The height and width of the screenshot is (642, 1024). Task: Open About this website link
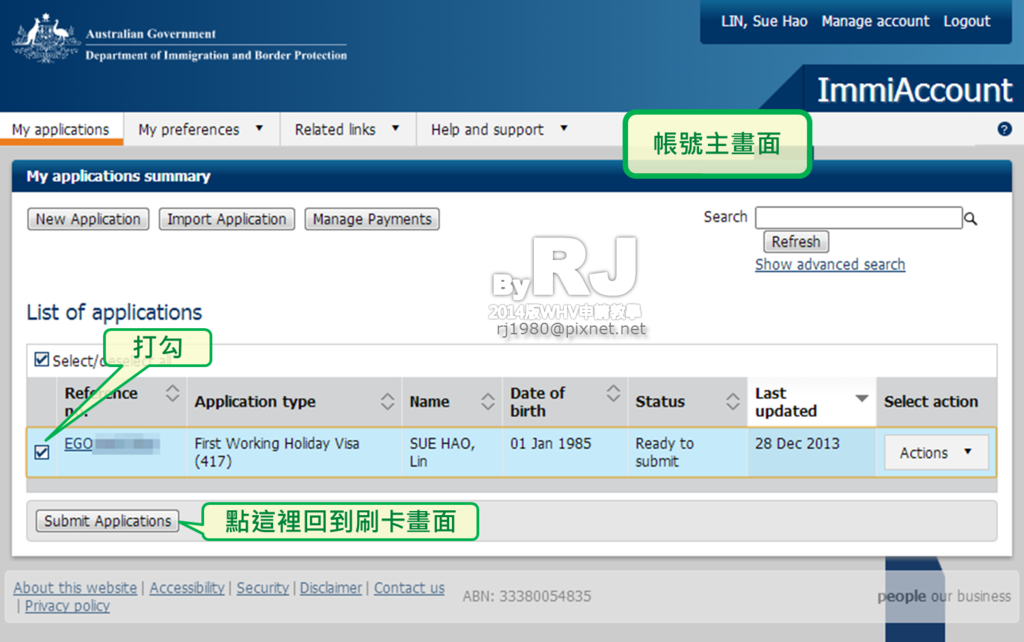pos(75,588)
